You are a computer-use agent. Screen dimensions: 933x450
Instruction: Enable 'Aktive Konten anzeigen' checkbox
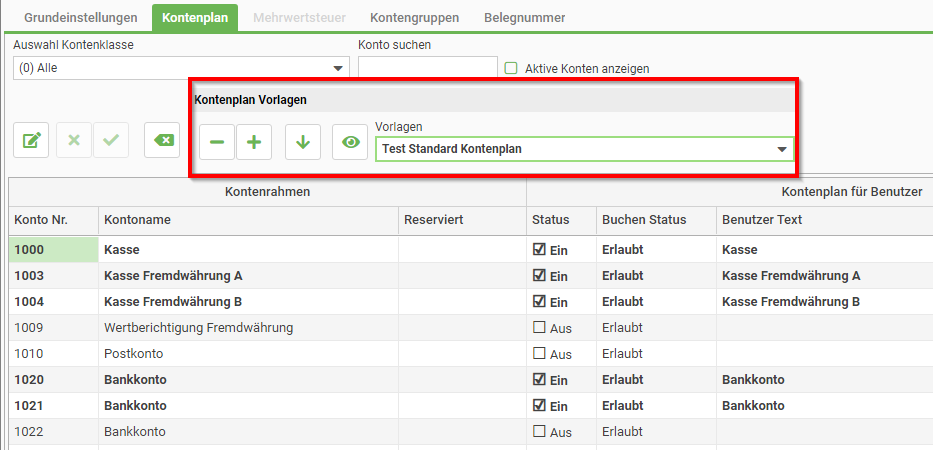click(x=511, y=68)
